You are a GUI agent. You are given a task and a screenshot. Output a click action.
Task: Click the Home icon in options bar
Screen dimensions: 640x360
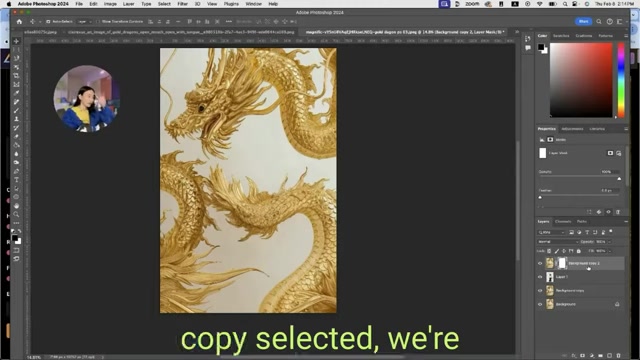pos(19,22)
